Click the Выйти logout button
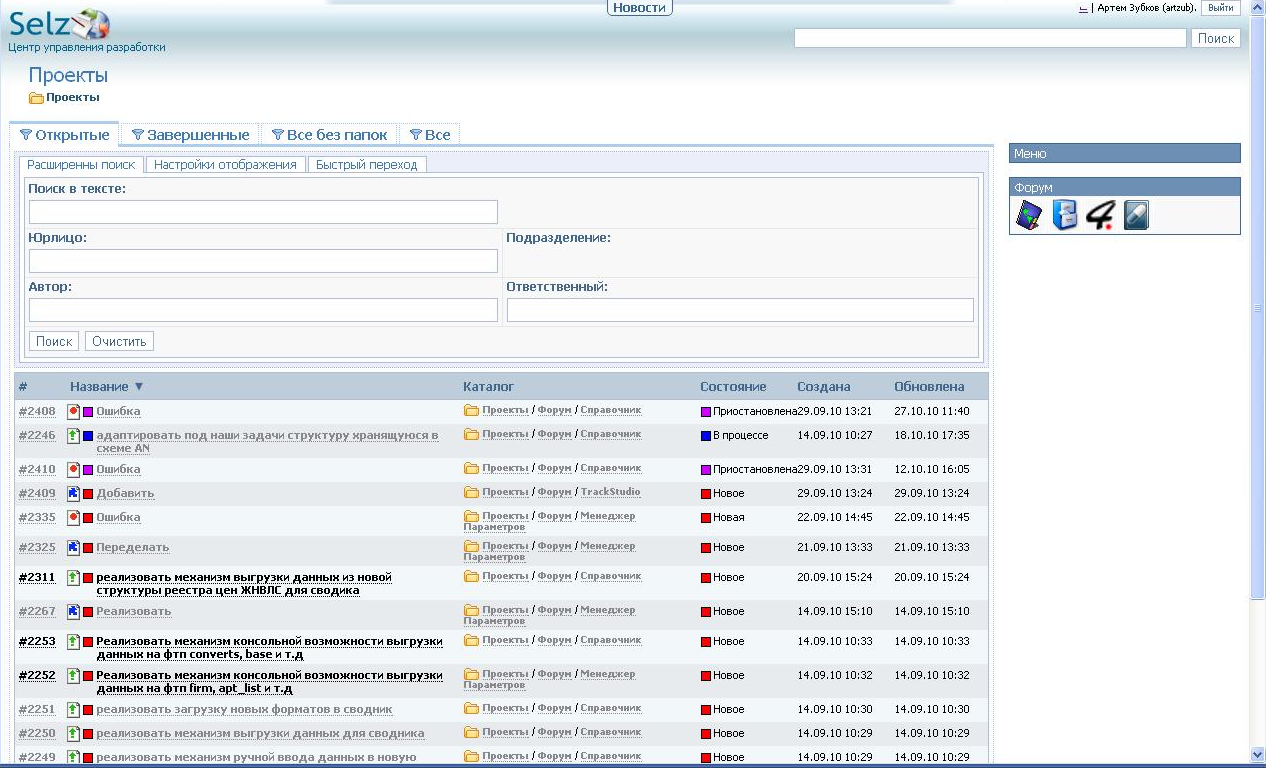 [x=1220, y=8]
